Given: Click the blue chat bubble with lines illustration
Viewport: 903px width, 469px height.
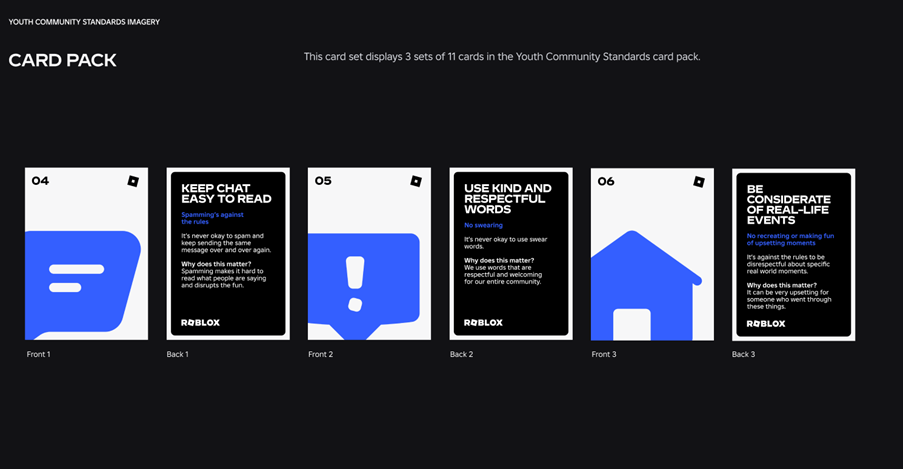Looking at the screenshot, I should click(x=83, y=285).
